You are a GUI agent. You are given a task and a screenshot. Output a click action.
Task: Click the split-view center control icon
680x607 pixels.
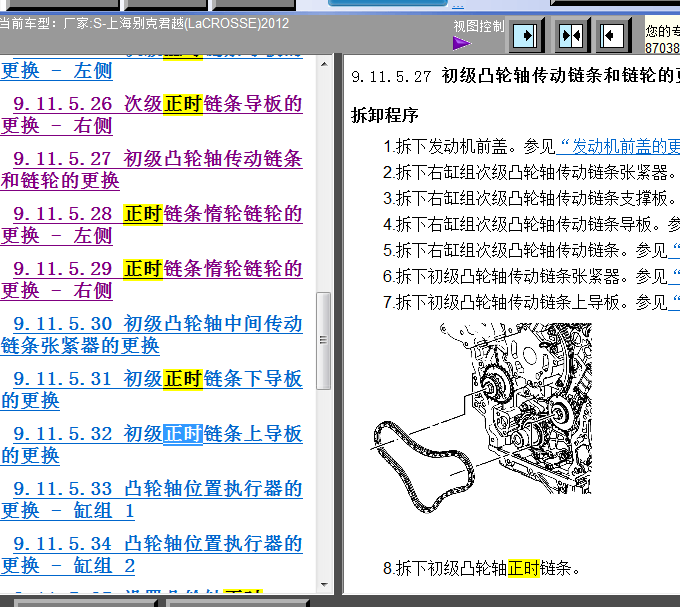571,36
